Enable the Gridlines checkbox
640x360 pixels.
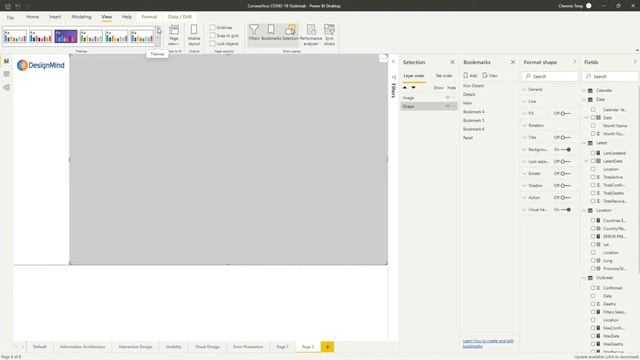coord(212,27)
